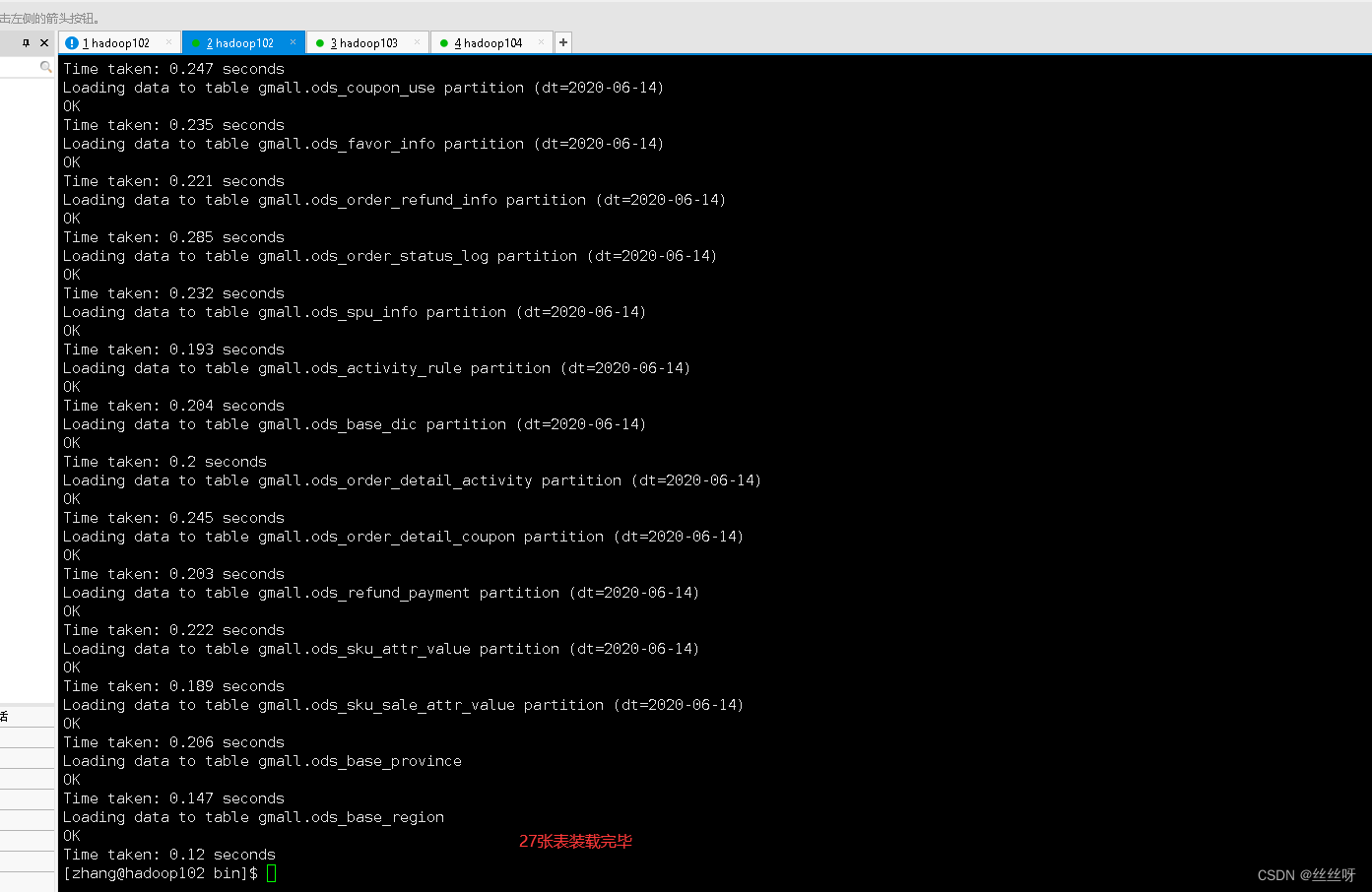
Task: Pin the left side panel
Action: [27, 42]
